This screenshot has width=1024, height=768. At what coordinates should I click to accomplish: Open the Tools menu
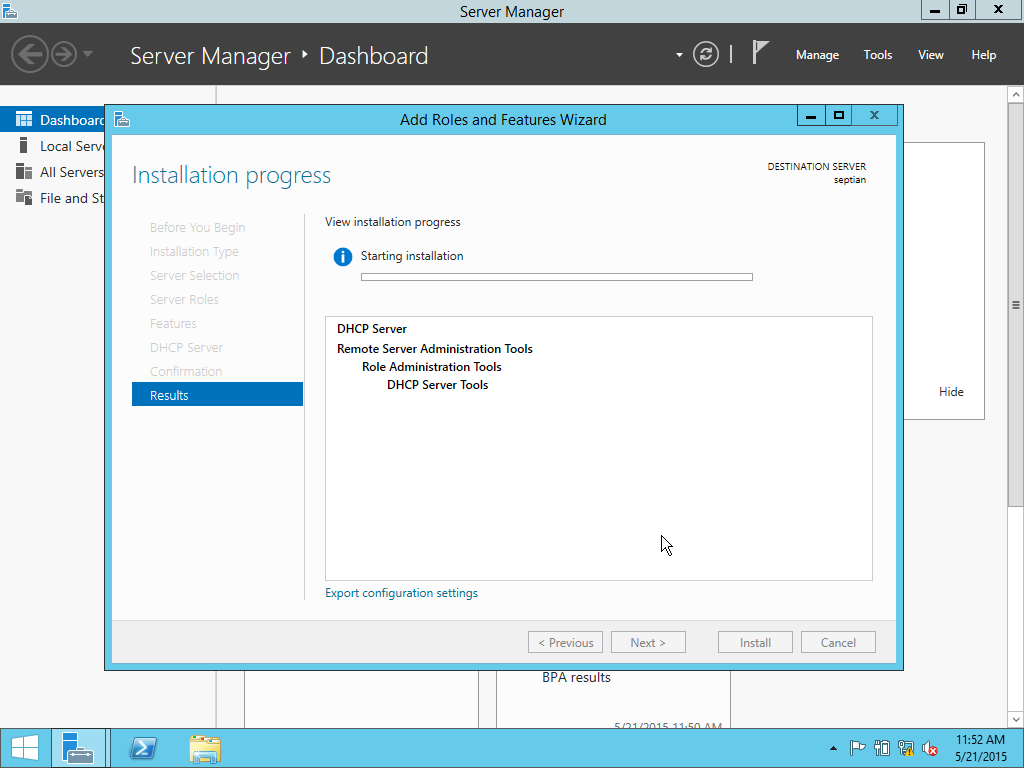[x=877, y=55]
